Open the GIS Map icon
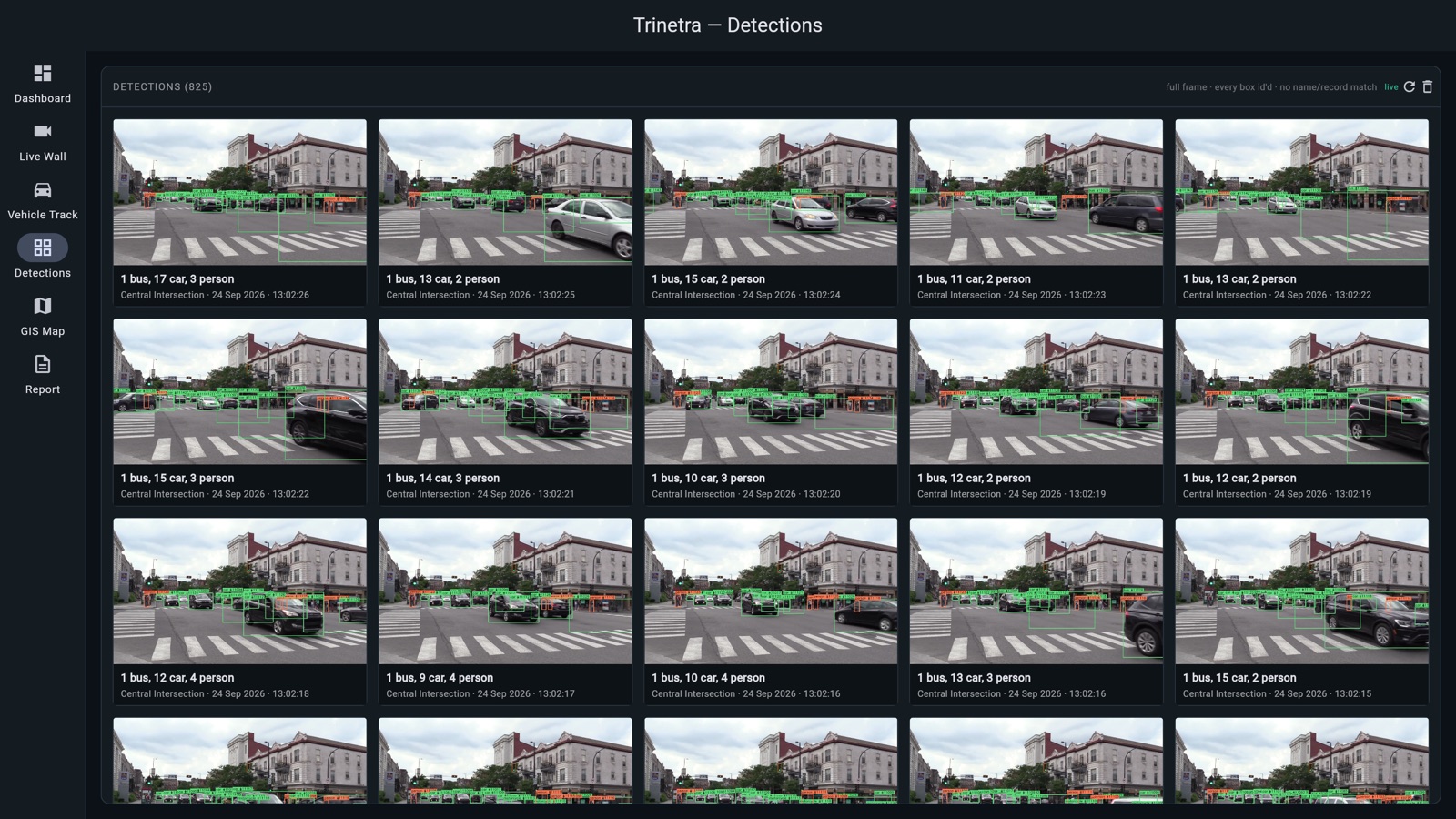This screenshot has height=819, width=1456. (43, 306)
